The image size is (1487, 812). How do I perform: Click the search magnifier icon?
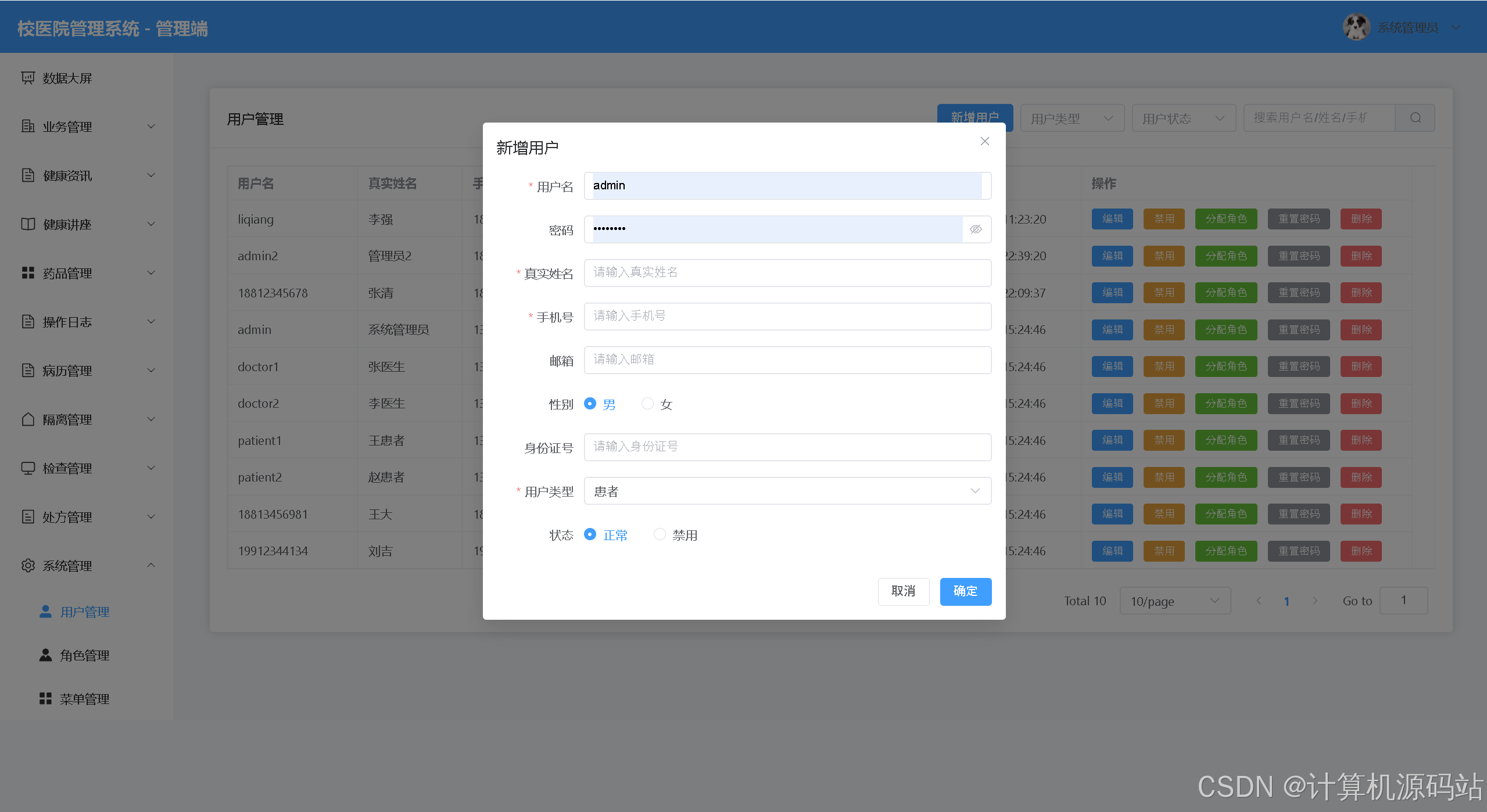coord(1416,118)
